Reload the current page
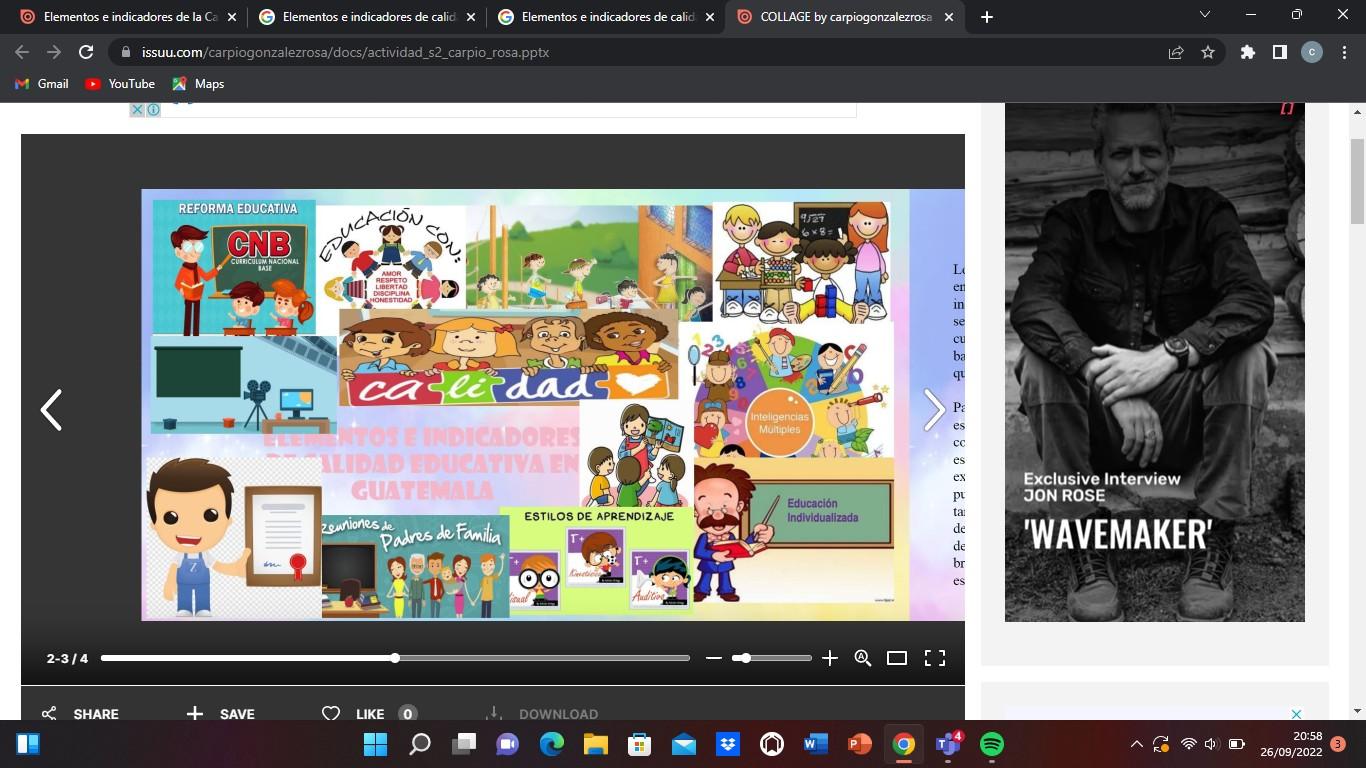Screen dimensions: 1366x768 coord(86,53)
